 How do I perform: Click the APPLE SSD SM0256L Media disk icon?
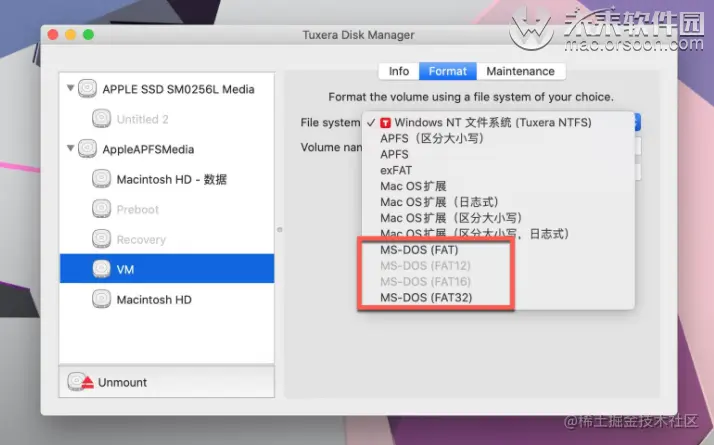87,88
